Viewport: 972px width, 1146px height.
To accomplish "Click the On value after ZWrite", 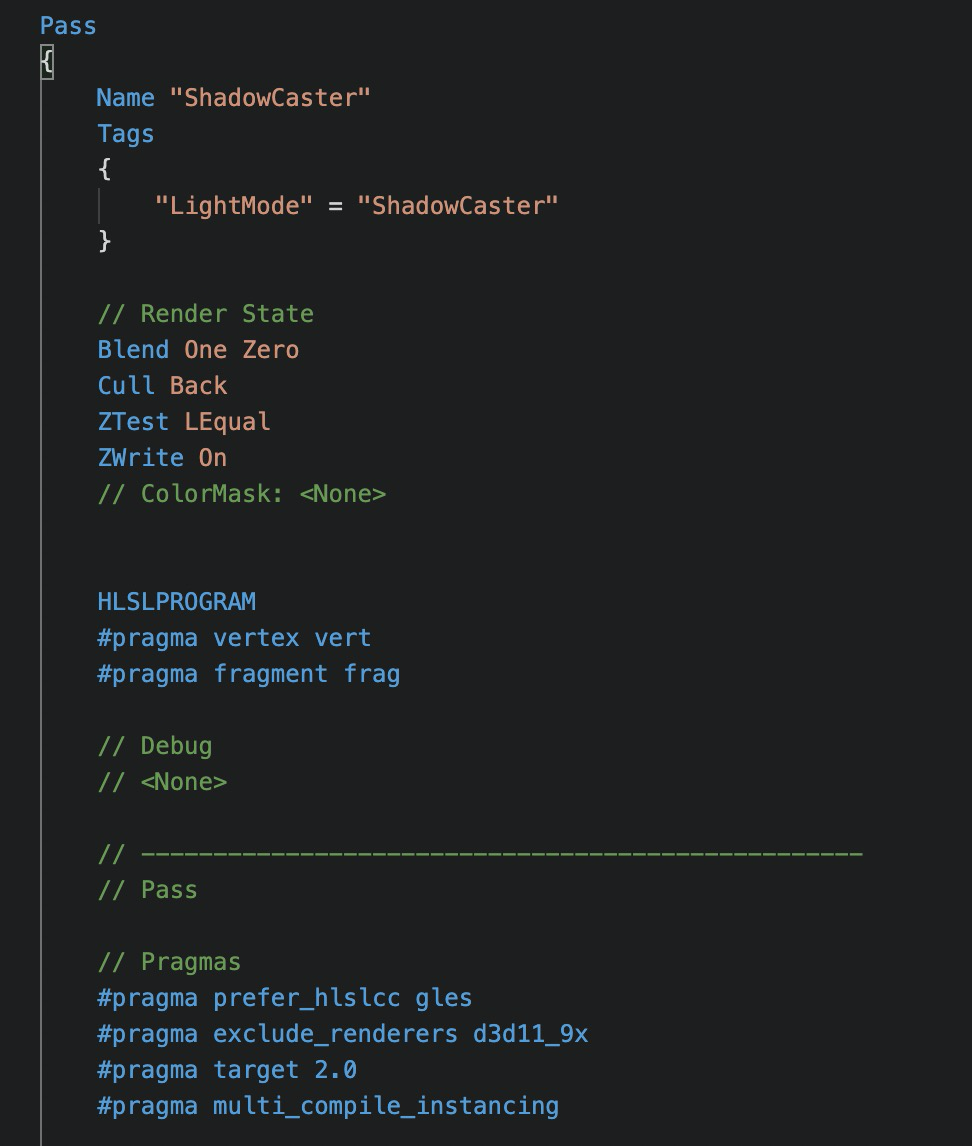I will click(212, 458).
